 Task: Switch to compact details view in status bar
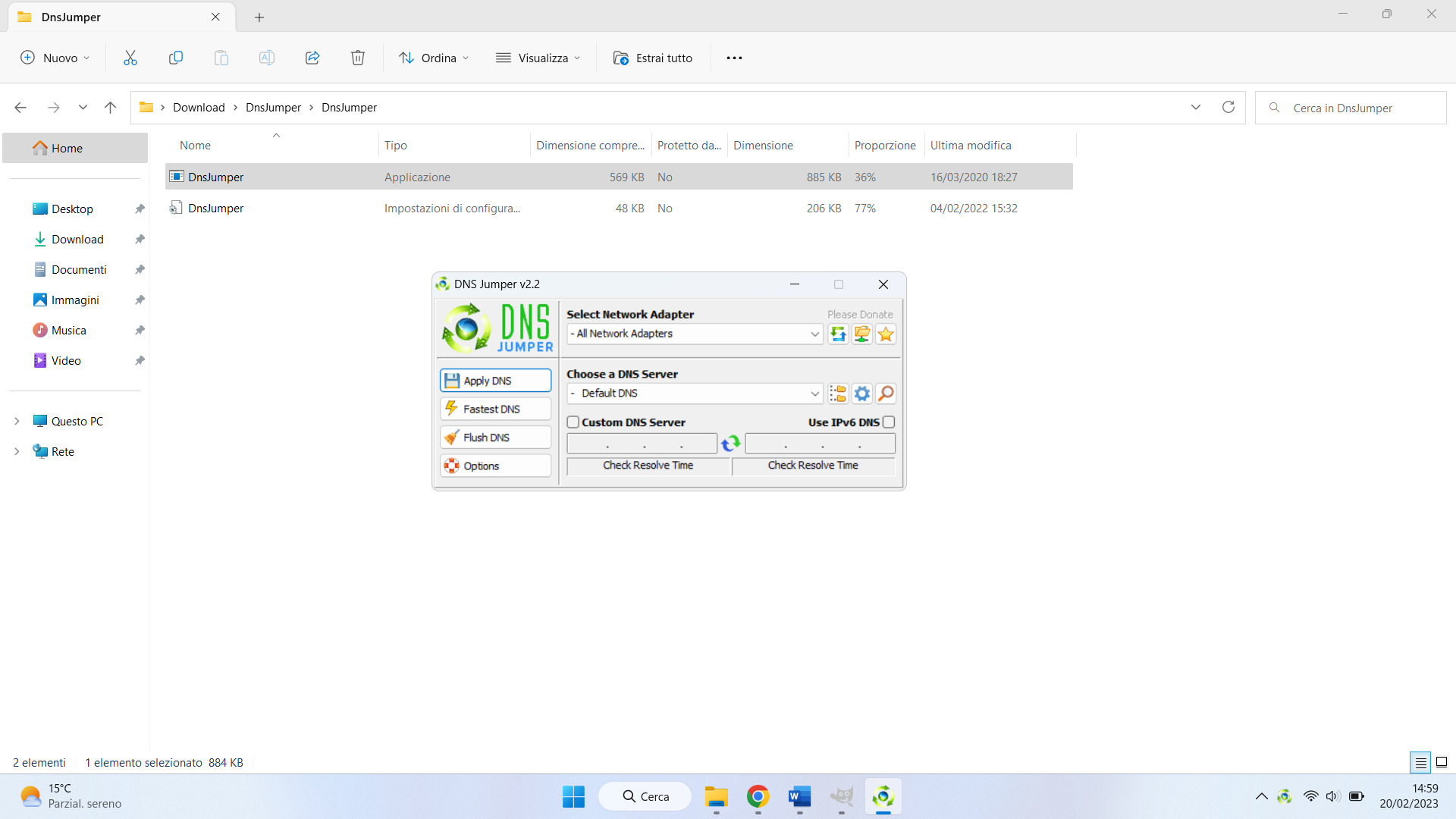pyautogui.click(x=1421, y=762)
